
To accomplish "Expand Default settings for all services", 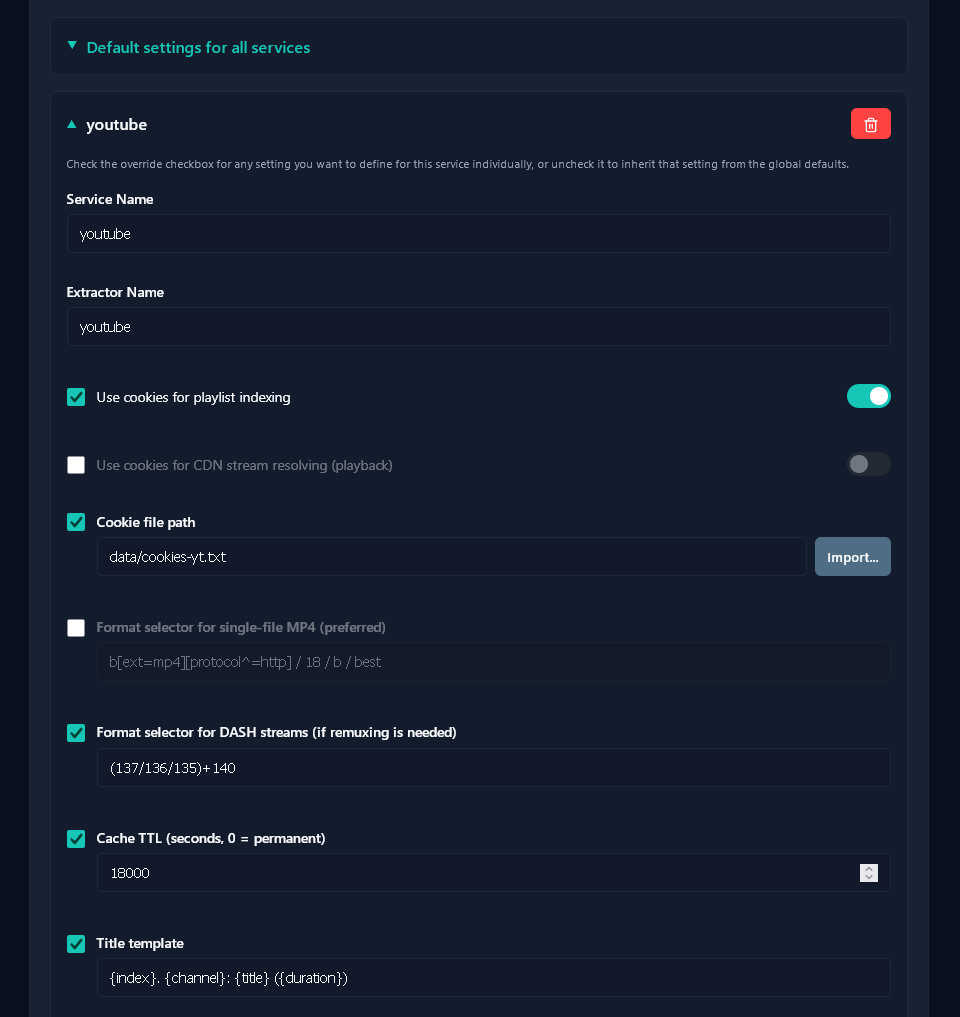I will pyautogui.click(x=72, y=46).
